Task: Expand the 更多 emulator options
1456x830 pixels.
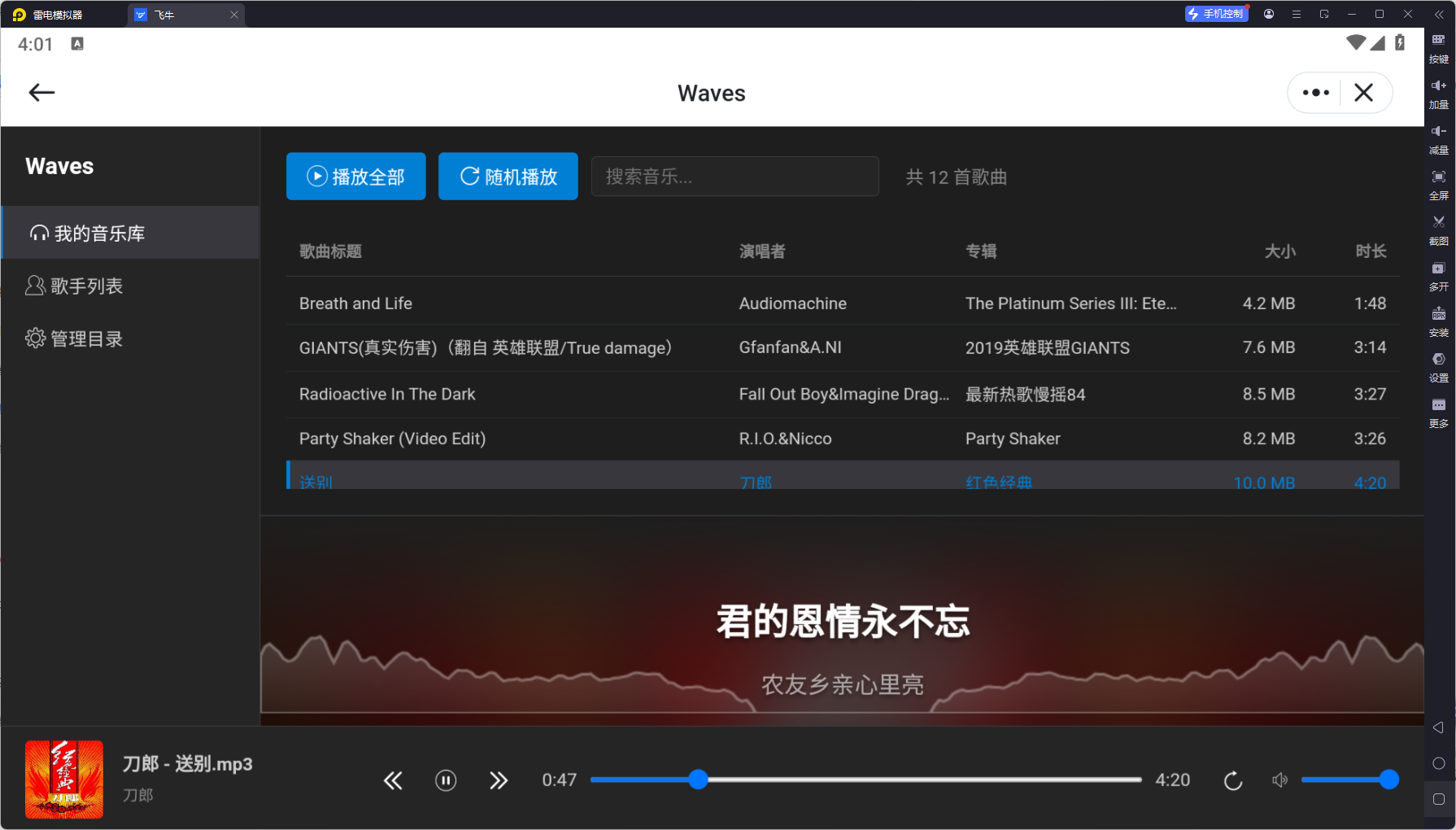Action: 1438,413
